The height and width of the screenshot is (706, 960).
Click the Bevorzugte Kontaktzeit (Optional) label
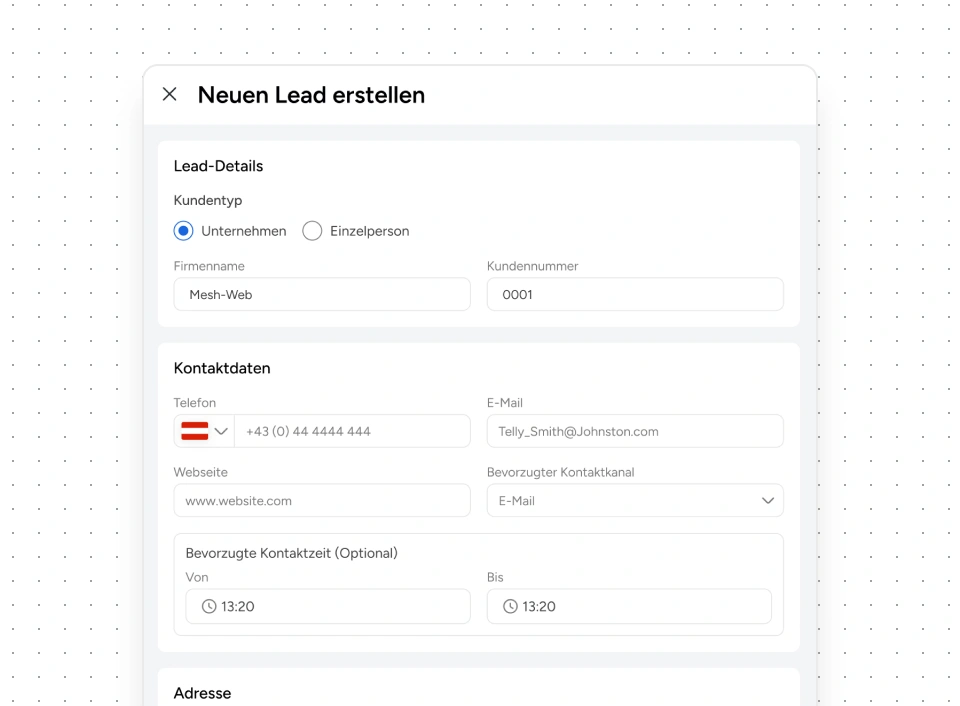click(291, 553)
